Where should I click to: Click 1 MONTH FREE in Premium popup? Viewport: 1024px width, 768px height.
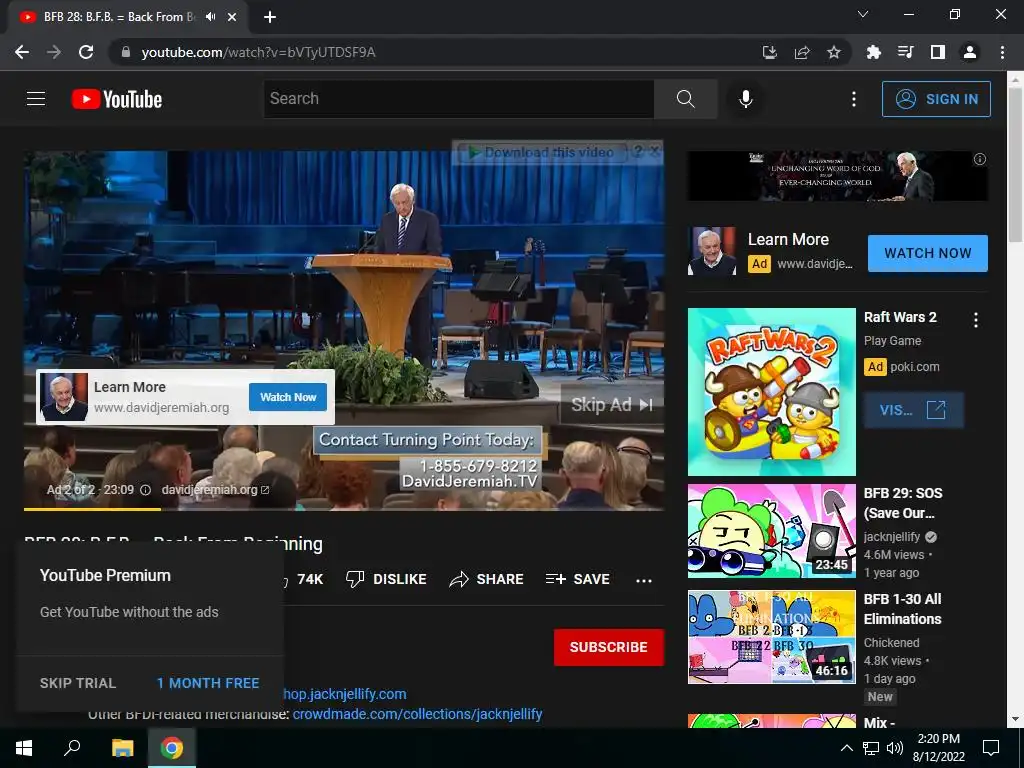208,683
